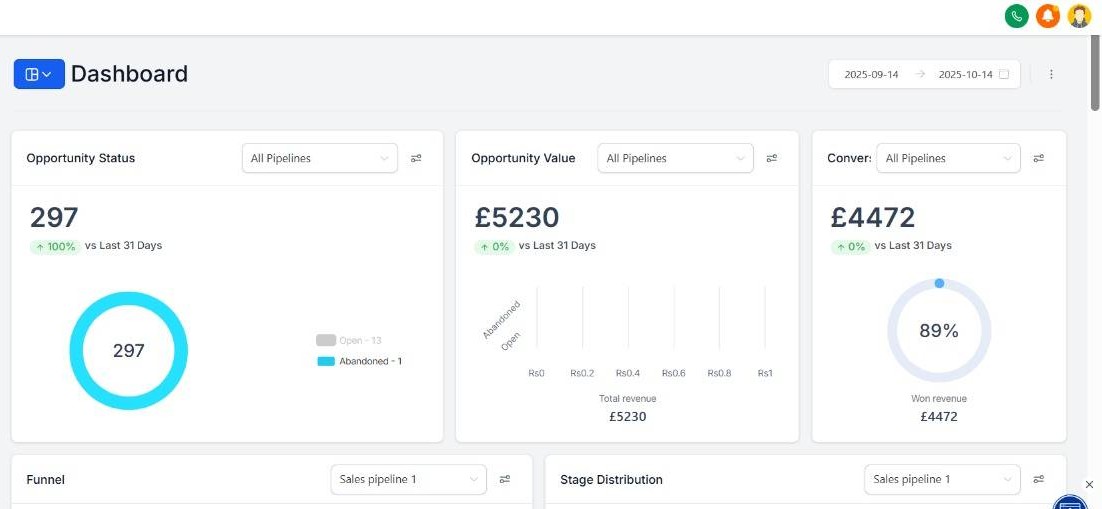Expand Opportunity Value All Pipelines dropdown
Image resolution: width=1102 pixels, height=509 pixels.
pyautogui.click(x=675, y=158)
